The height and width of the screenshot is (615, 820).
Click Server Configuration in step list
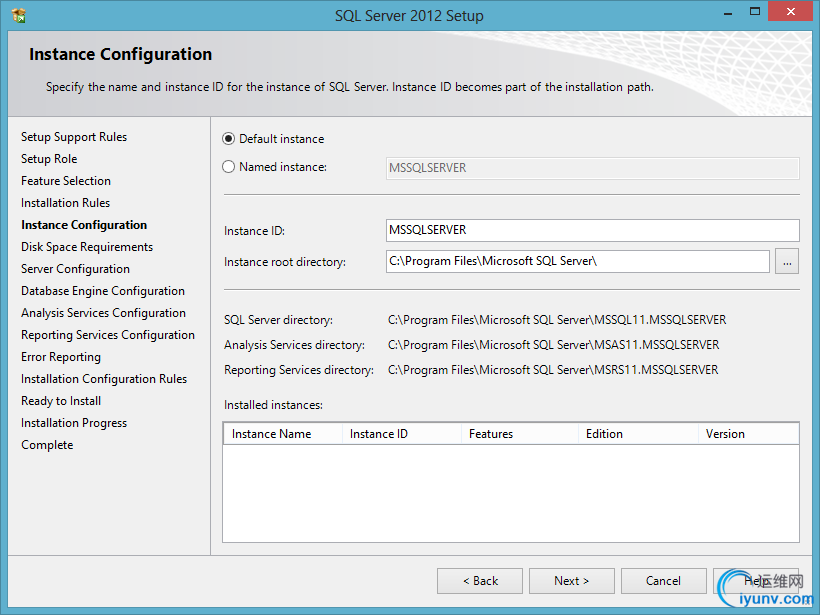point(75,269)
